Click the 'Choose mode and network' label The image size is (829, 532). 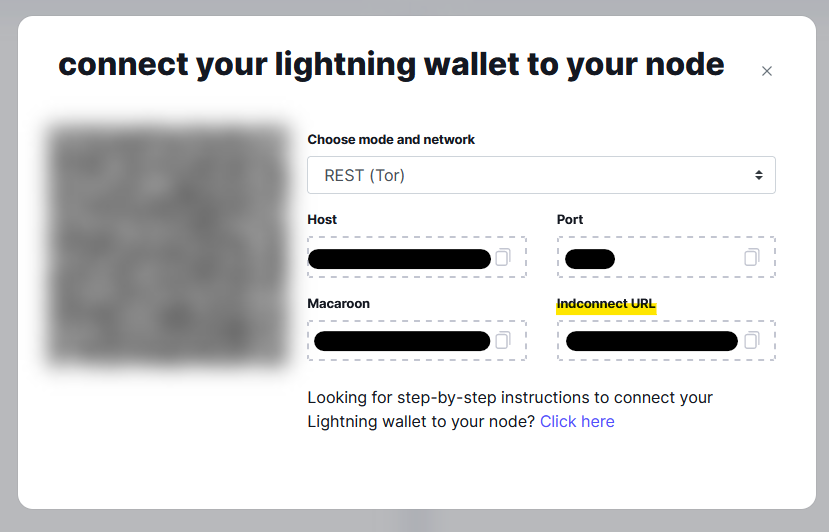pos(391,140)
